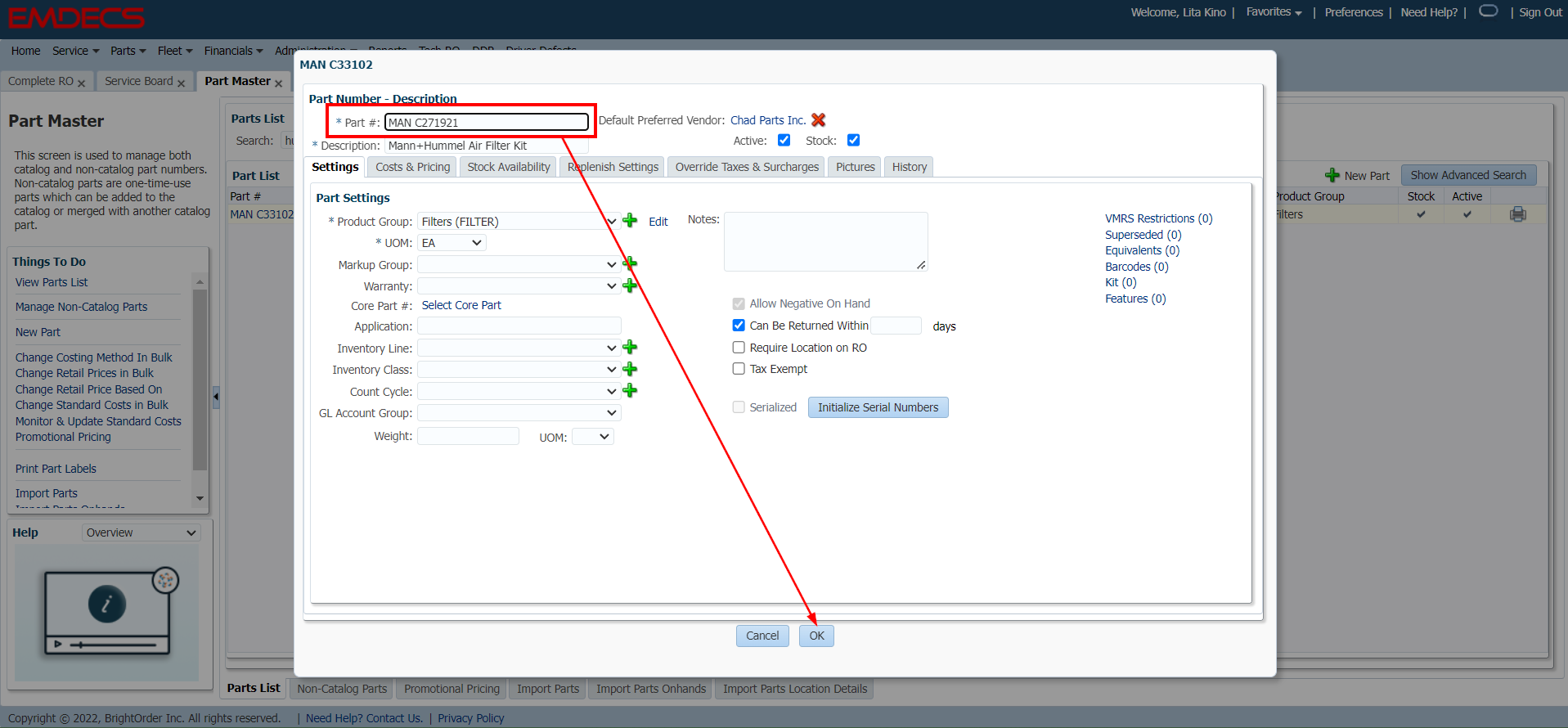Screen dimensions: 1568x728
Task: Play the help overview video
Action: (57, 644)
